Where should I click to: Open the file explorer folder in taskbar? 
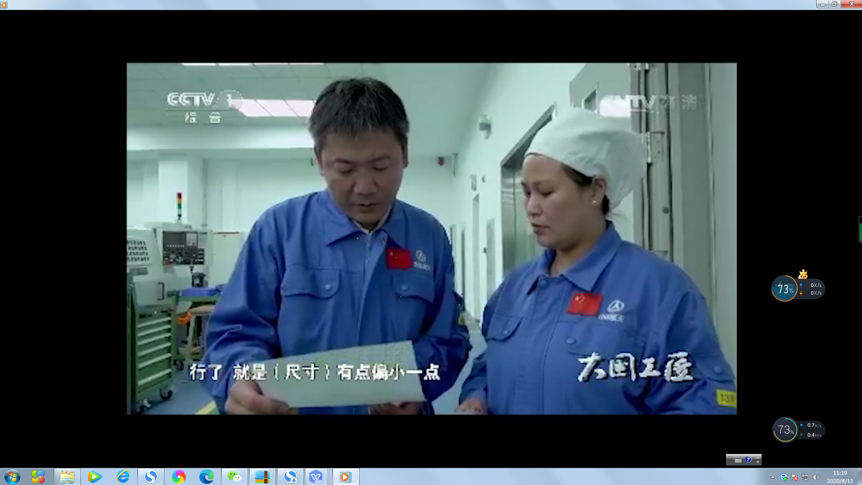click(67, 477)
